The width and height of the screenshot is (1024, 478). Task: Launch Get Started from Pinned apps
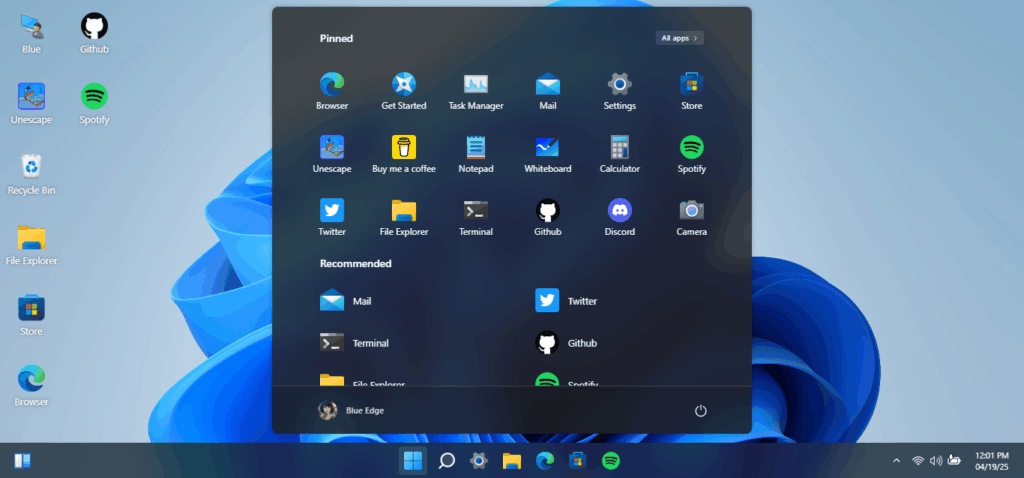point(404,91)
